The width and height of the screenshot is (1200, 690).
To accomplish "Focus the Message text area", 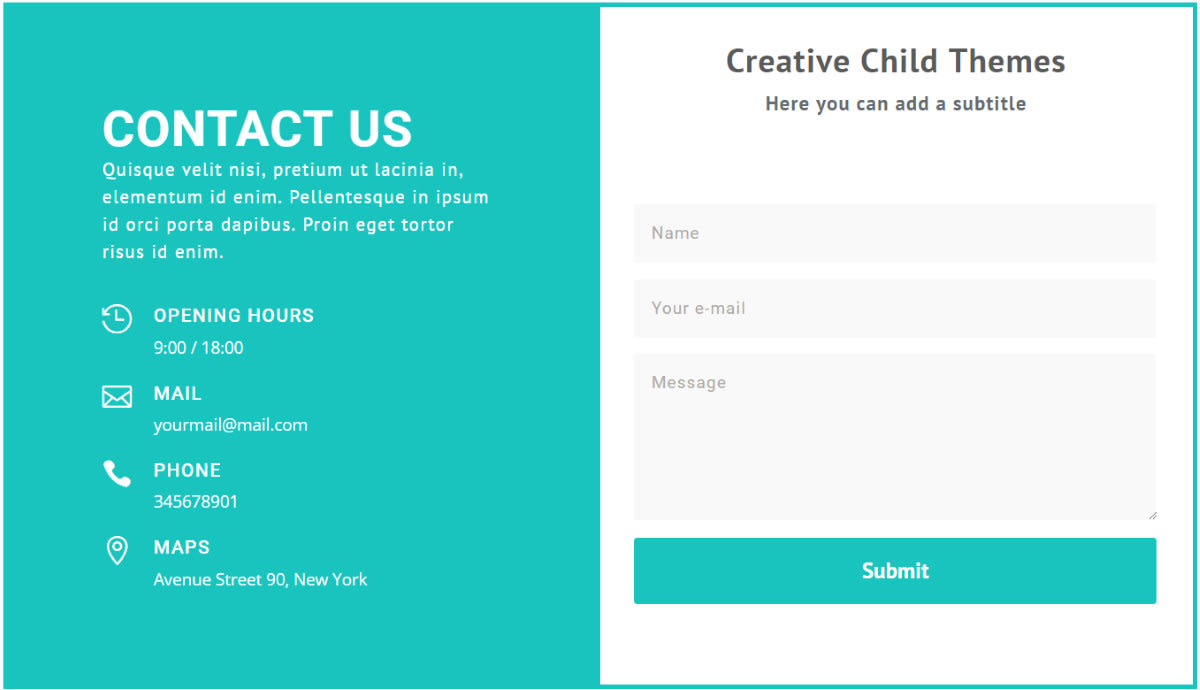I will click(x=895, y=437).
